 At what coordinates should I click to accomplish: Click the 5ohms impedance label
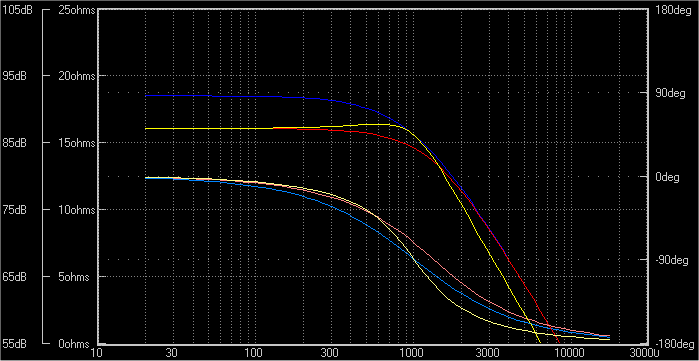74,277
